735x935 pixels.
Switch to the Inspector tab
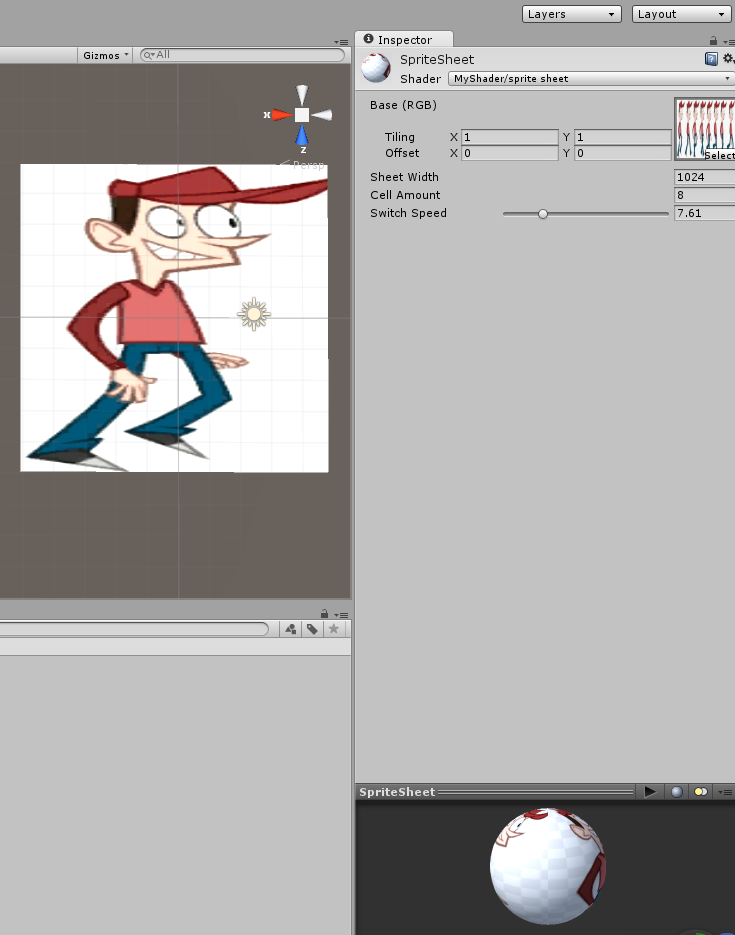[x=404, y=39]
